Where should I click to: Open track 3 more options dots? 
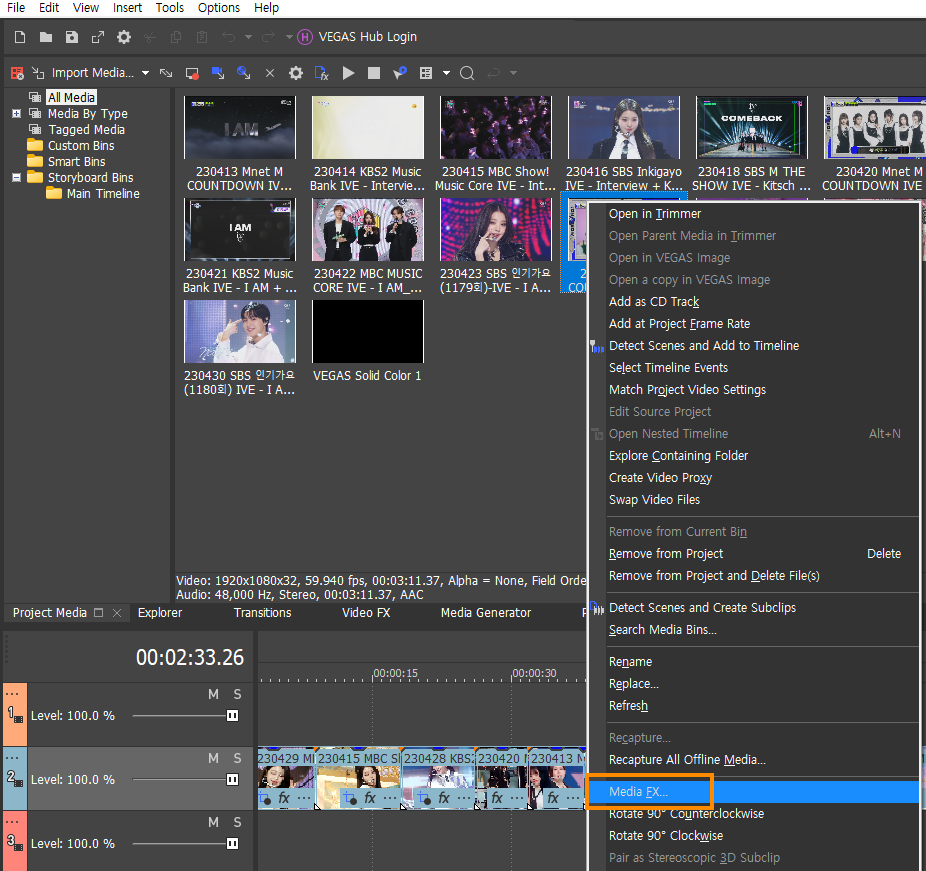(12, 821)
